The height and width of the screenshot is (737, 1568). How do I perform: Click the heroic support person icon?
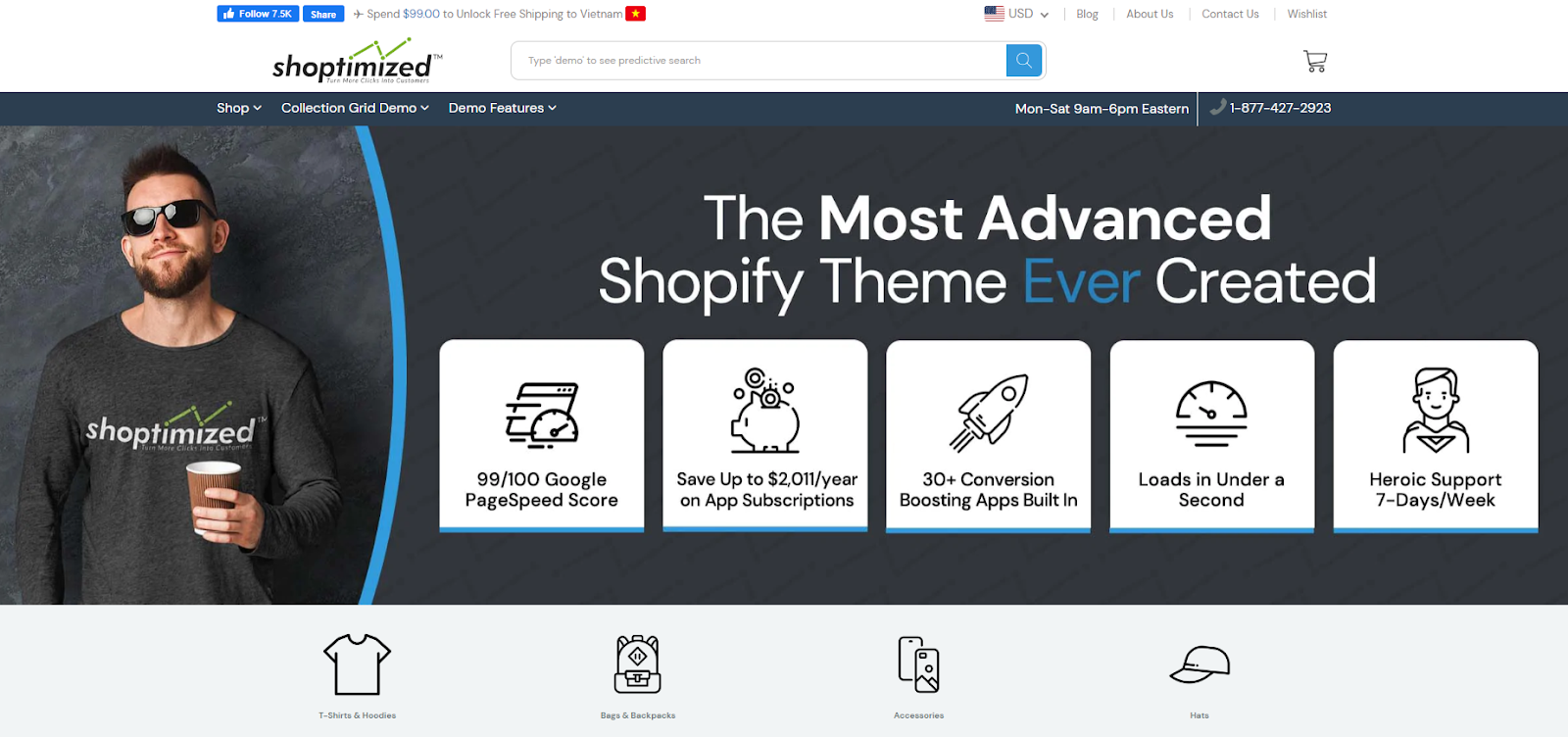1436,411
